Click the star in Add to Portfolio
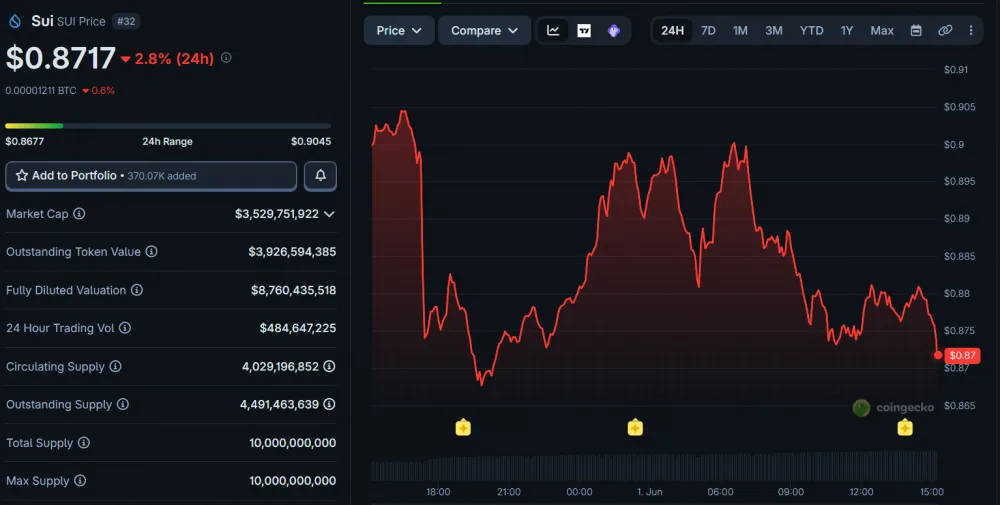 (x=22, y=175)
